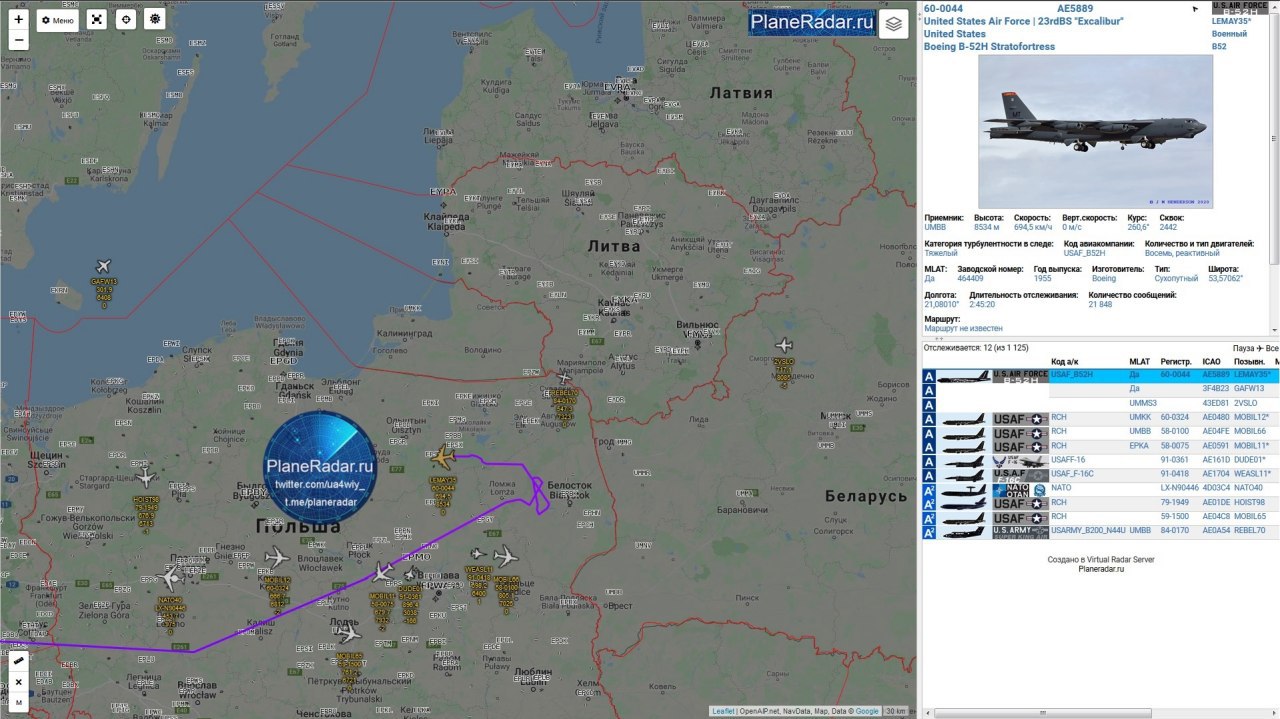1280x719 pixels.
Task: Click the Пауза pause link
Action: tap(1244, 348)
